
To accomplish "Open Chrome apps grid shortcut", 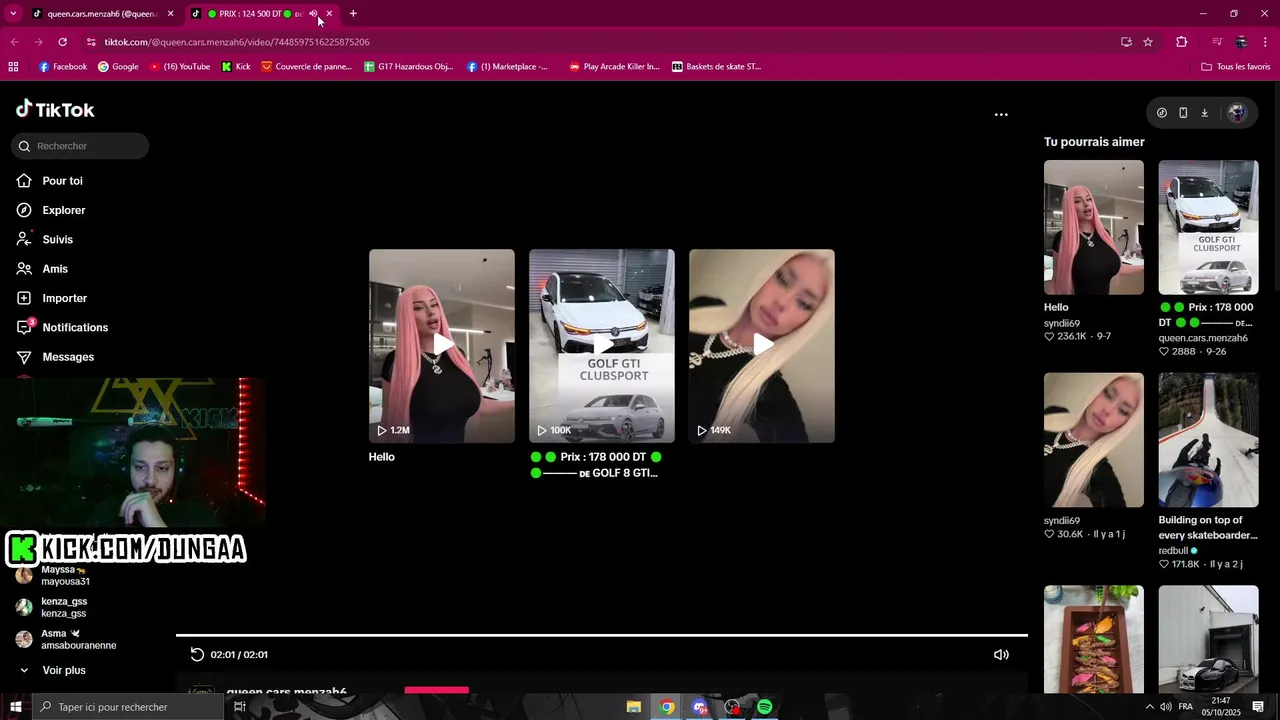I will [13, 67].
